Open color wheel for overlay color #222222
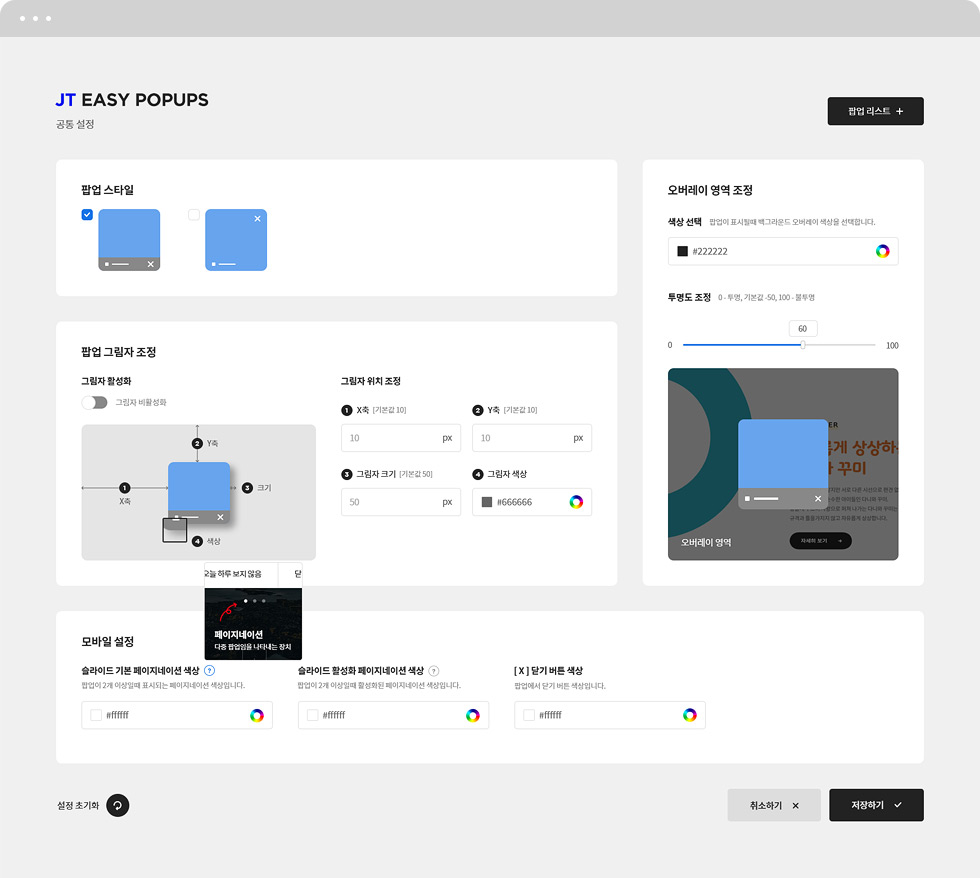Viewport: 980px width, 878px height. 882,251
